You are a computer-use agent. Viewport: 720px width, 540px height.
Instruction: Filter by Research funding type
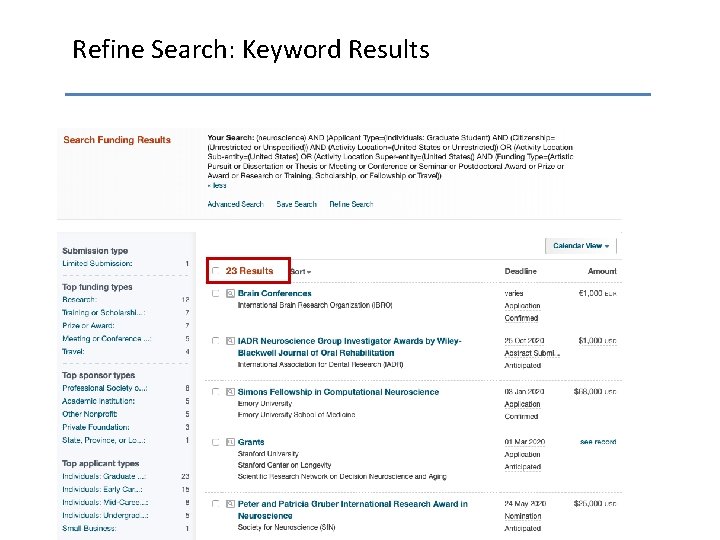[80, 300]
